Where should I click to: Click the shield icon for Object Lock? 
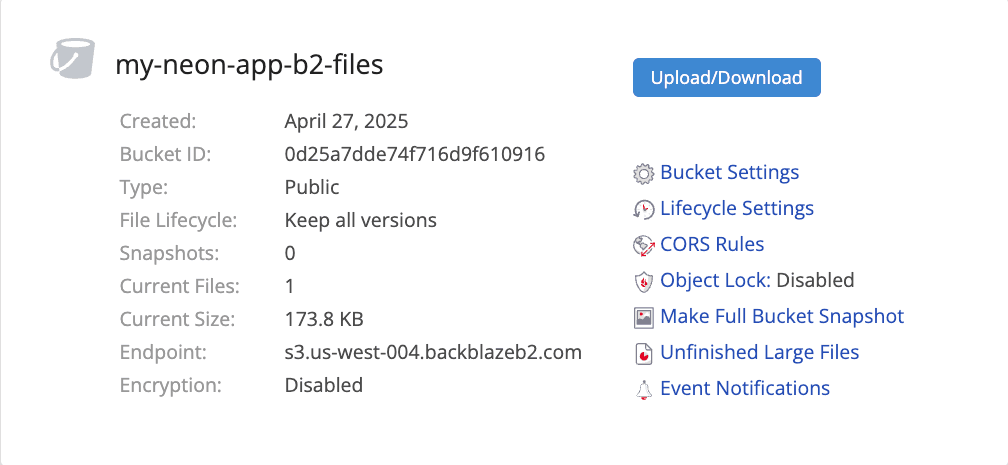coord(644,282)
